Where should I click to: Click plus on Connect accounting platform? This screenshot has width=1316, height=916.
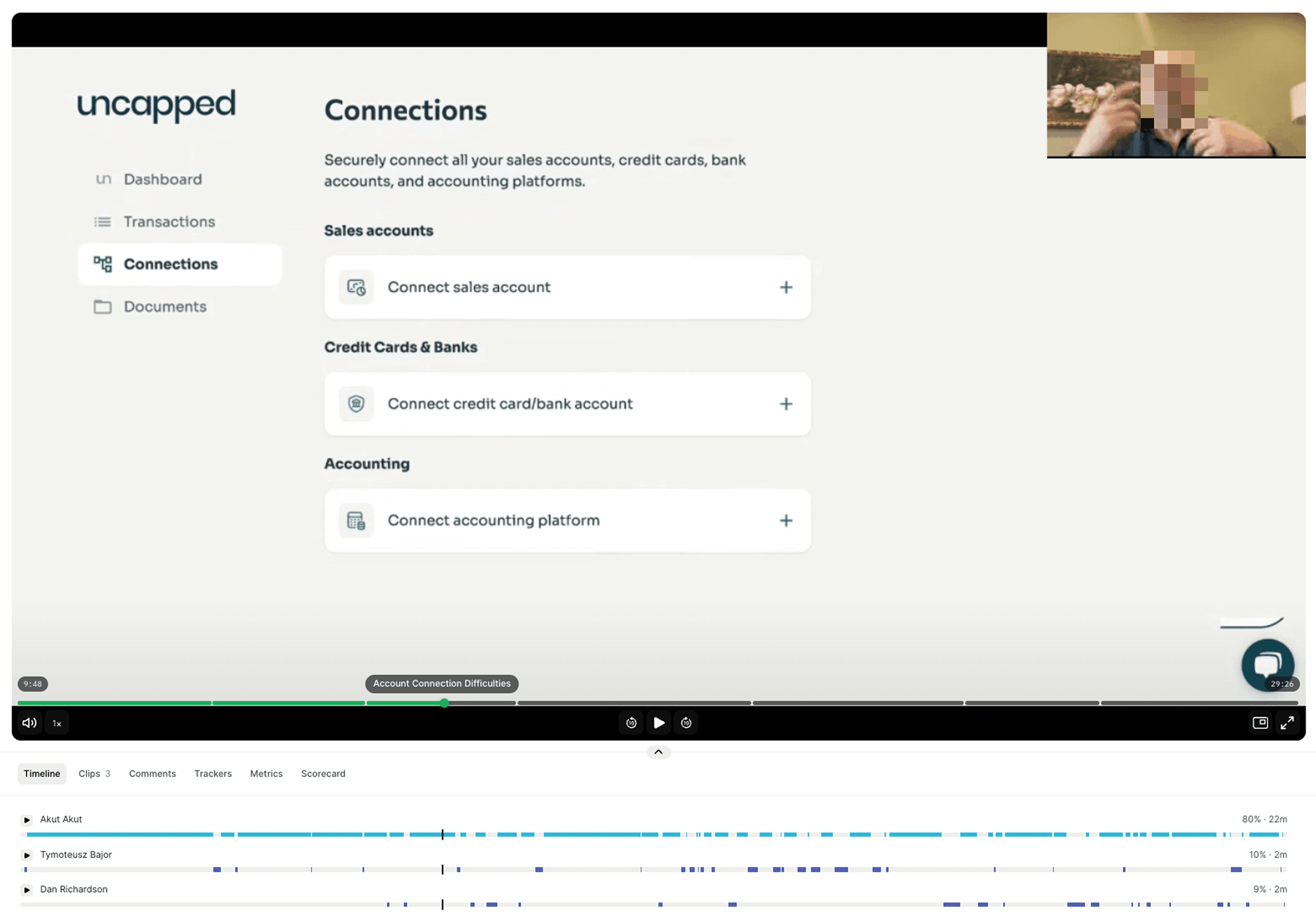tap(786, 520)
